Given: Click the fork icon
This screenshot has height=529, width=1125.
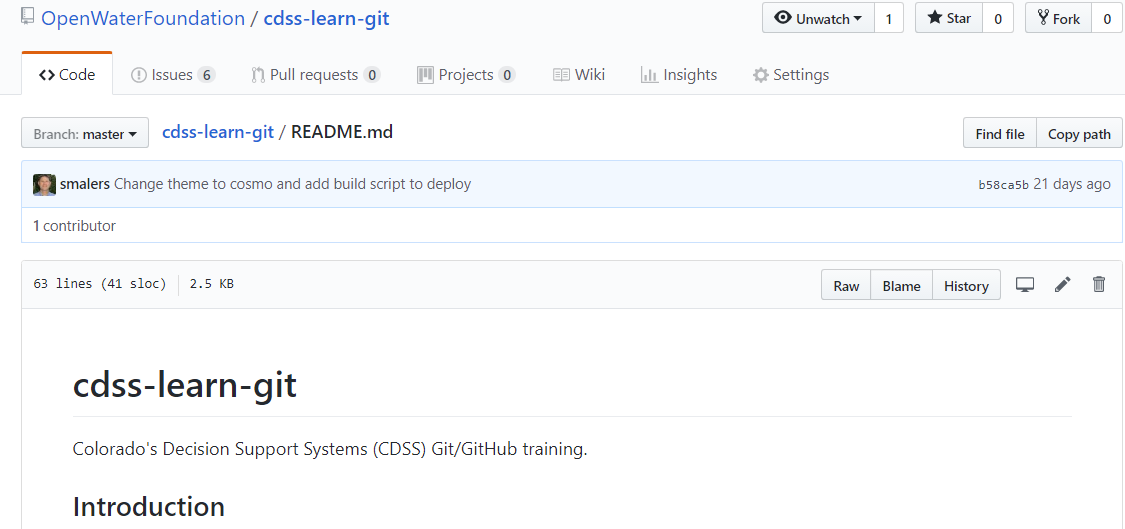Looking at the screenshot, I should coord(1043,18).
